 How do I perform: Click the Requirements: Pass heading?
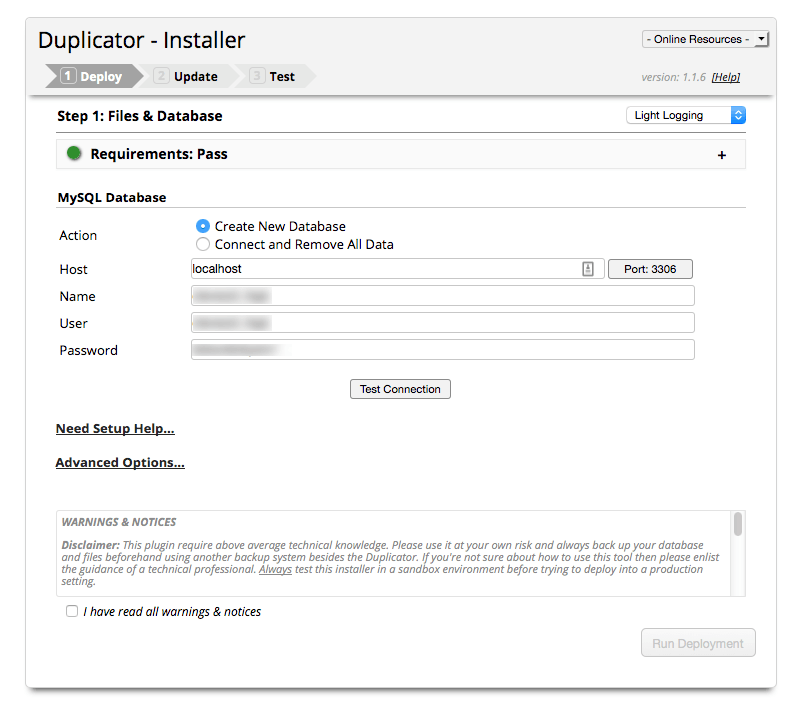[159, 154]
